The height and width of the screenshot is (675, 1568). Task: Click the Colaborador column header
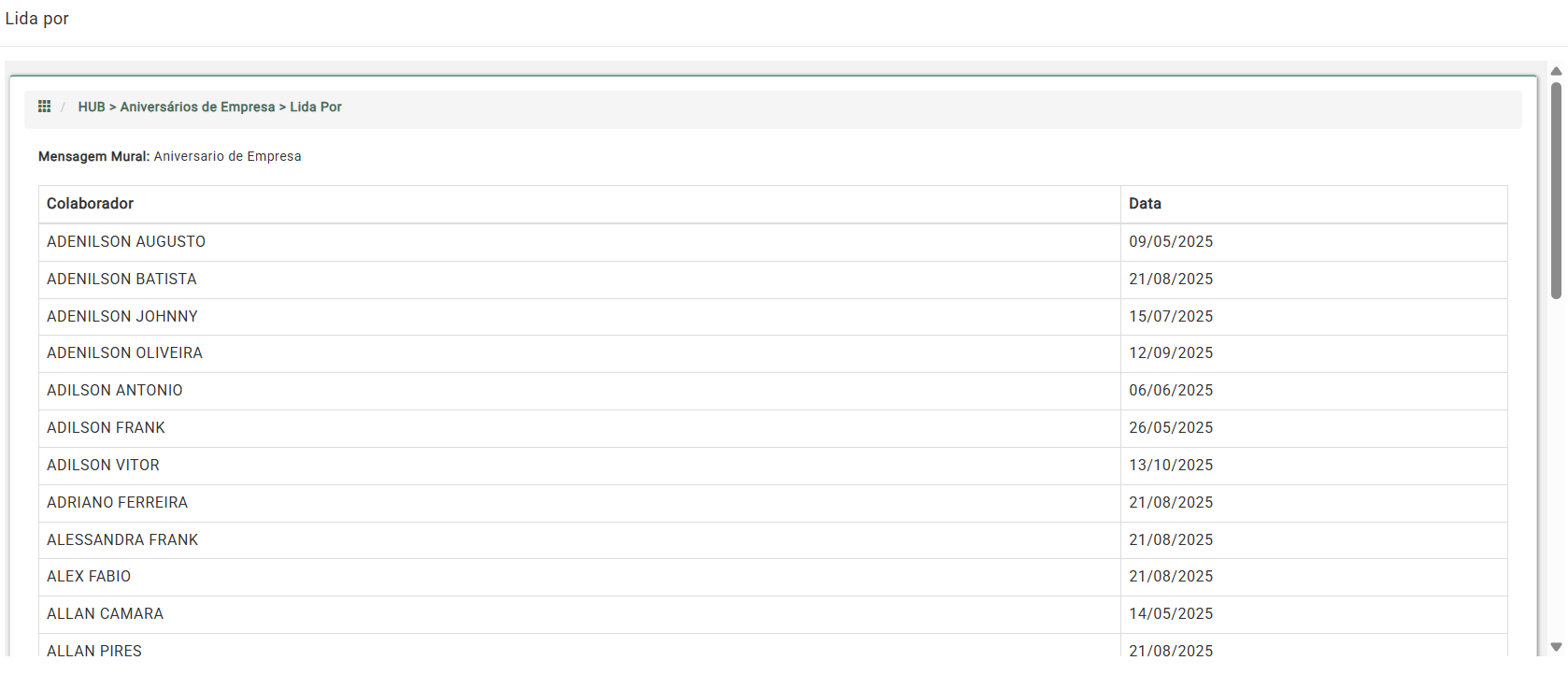click(90, 204)
